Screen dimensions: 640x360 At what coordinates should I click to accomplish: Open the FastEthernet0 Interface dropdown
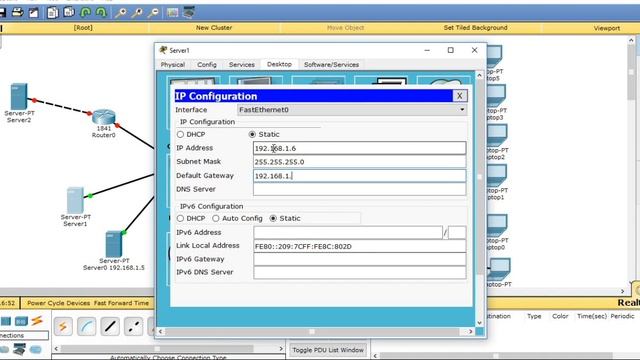pyautogui.click(x=352, y=110)
